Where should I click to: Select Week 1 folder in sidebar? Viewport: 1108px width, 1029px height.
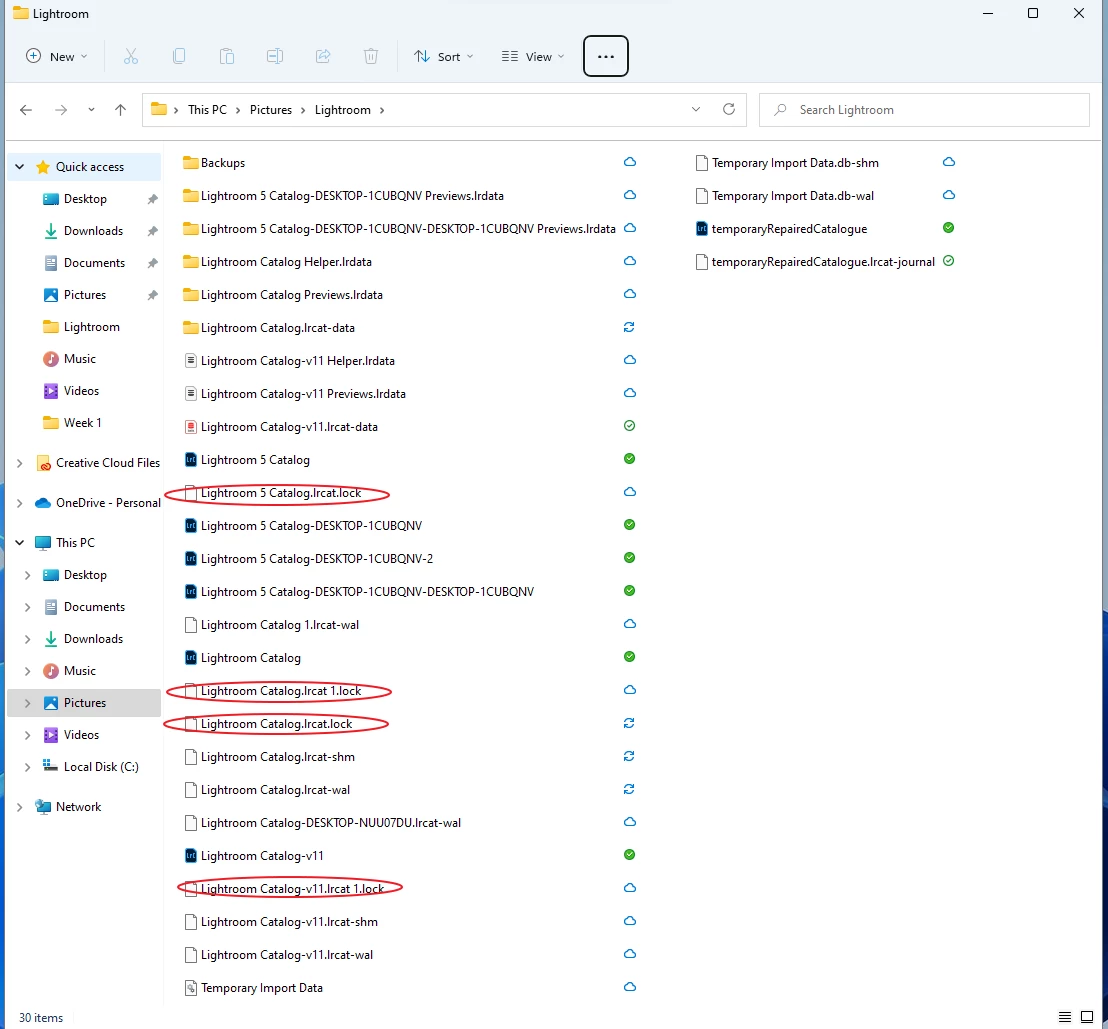click(x=82, y=423)
